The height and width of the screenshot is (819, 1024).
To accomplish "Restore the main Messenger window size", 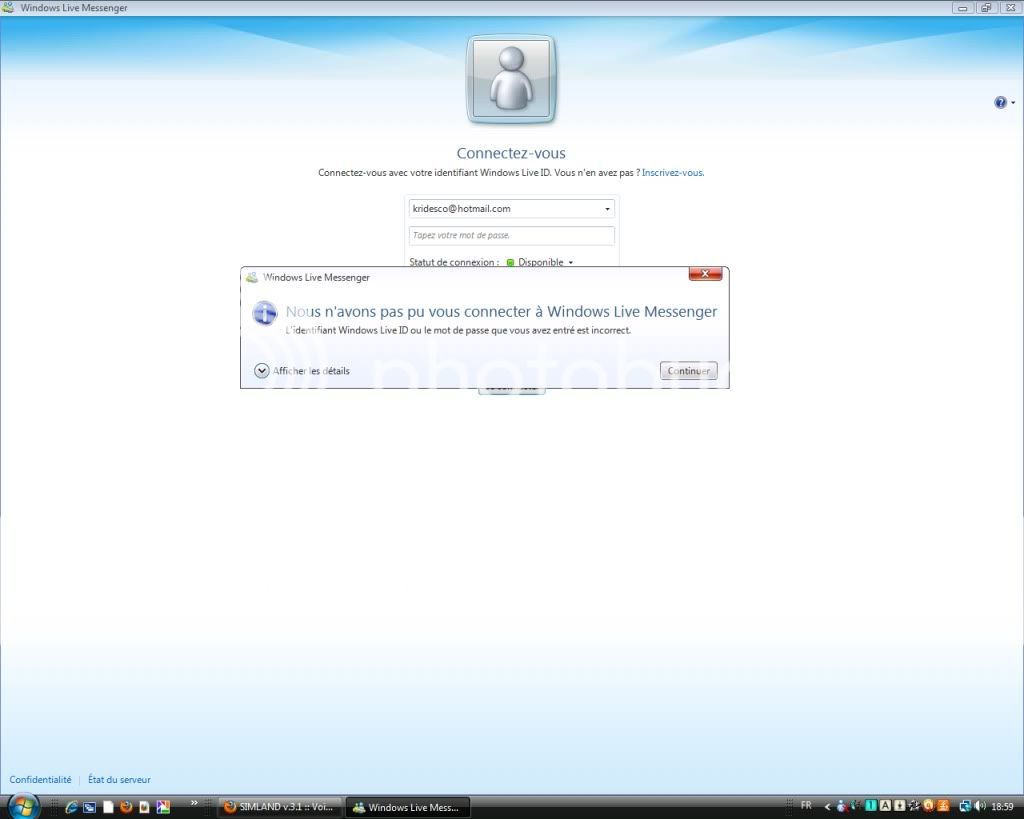I will pos(985,8).
